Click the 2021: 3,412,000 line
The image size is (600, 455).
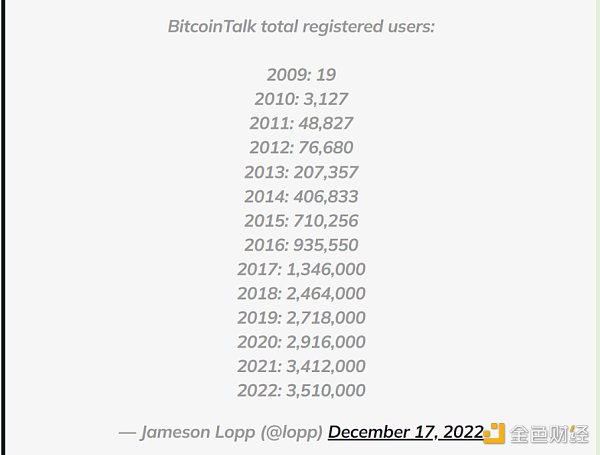[x=301, y=366]
